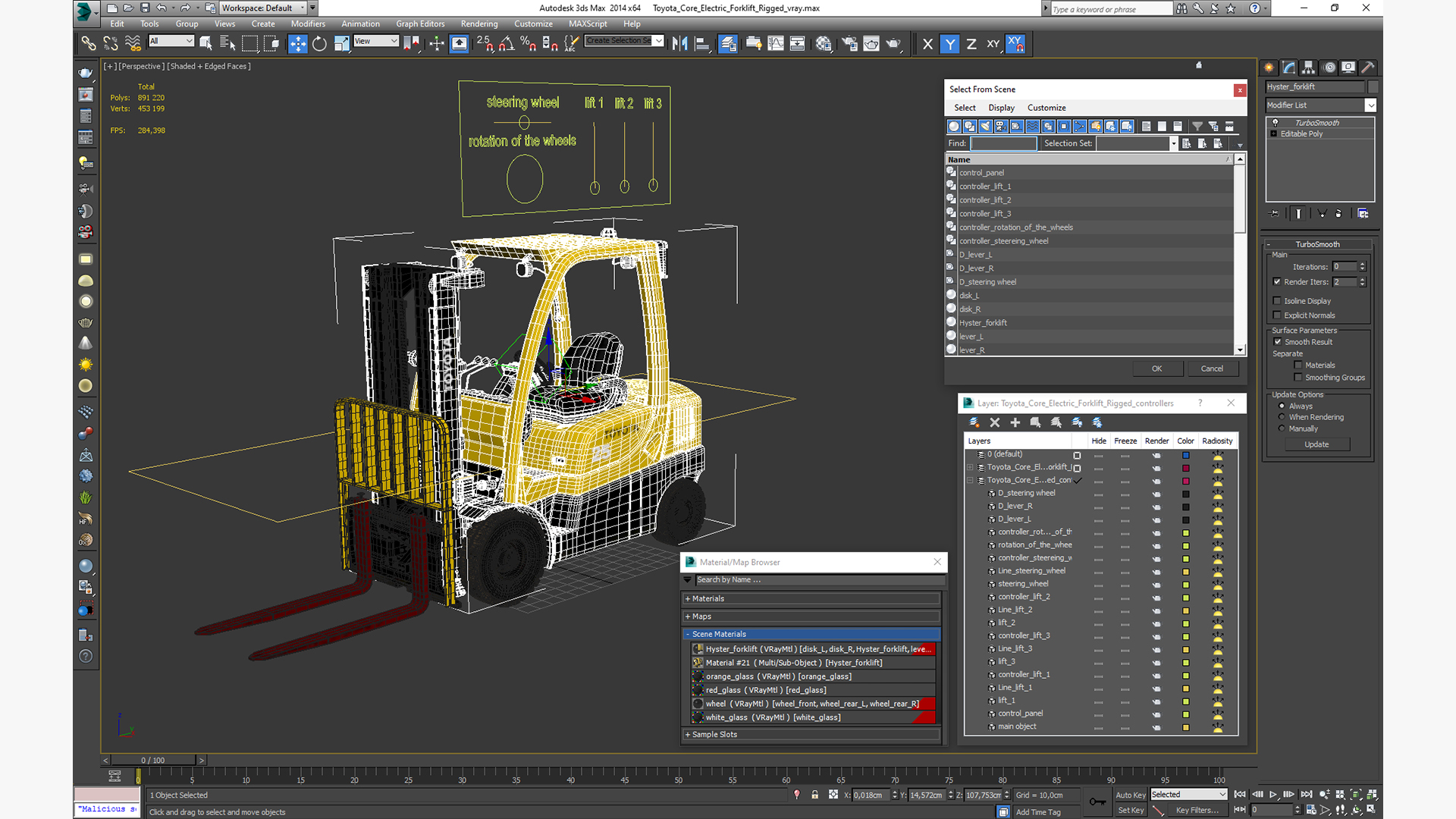Check Separate by Materials checkbox
Viewport: 1456px width, 819px height.
[1298, 366]
